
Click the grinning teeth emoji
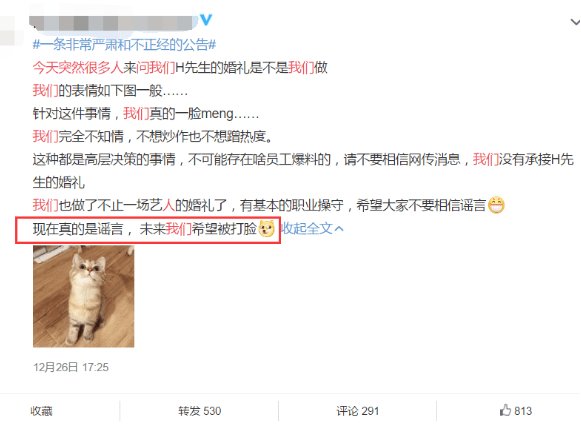pyautogui.click(x=496, y=205)
